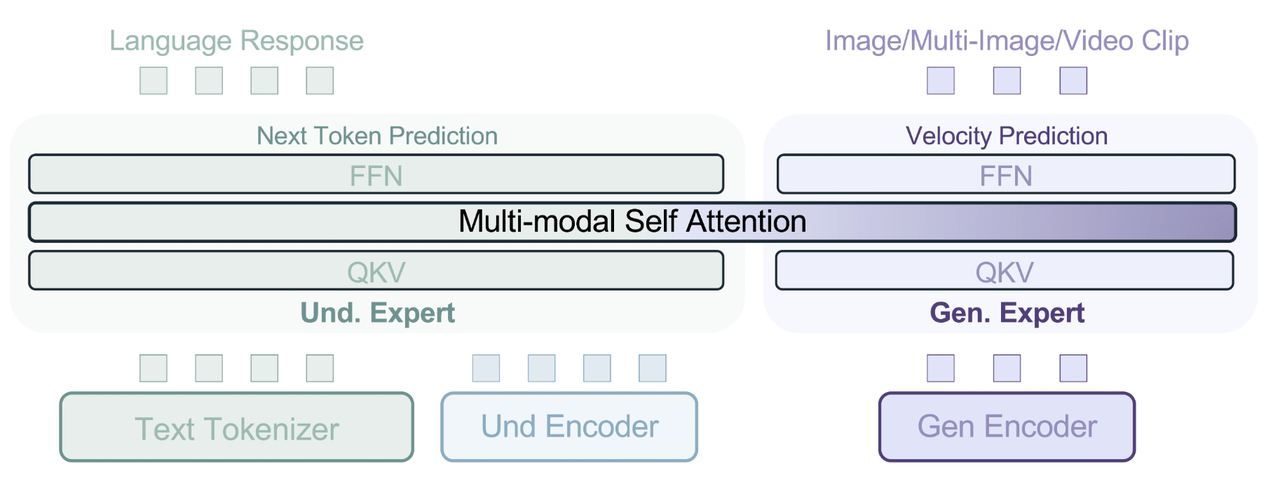Image resolution: width=1280 pixels, height=504 pixels.
Task: Click the Text Tokenizer box
Action: [x=236, y=427]
